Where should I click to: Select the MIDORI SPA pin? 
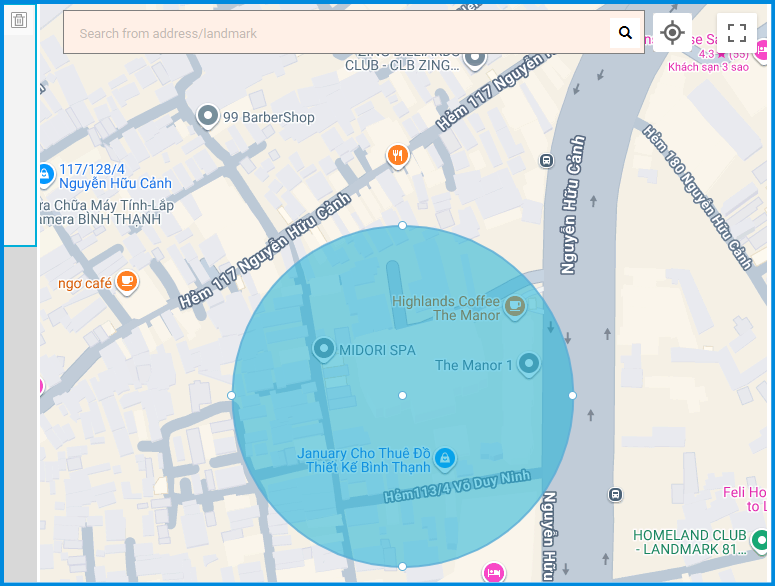tap(324, 349)
